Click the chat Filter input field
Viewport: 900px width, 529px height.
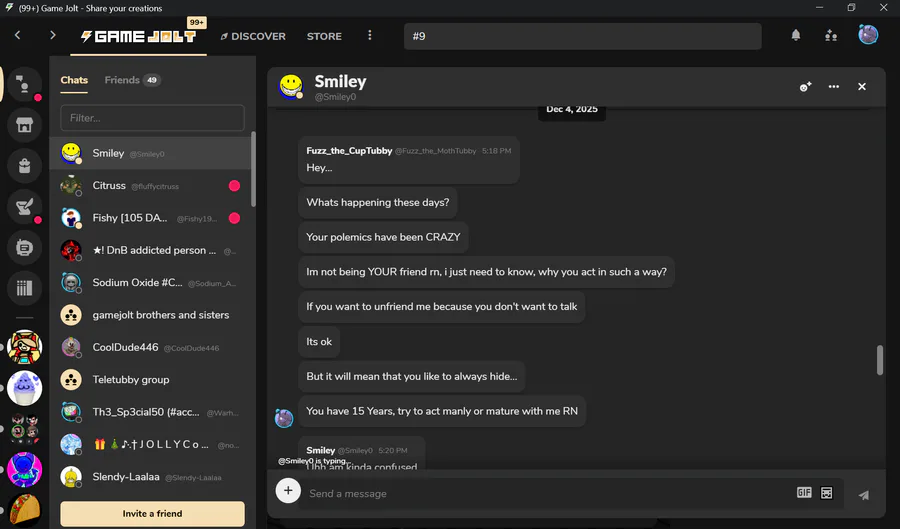pyautogui.click(x=152, y=118)
